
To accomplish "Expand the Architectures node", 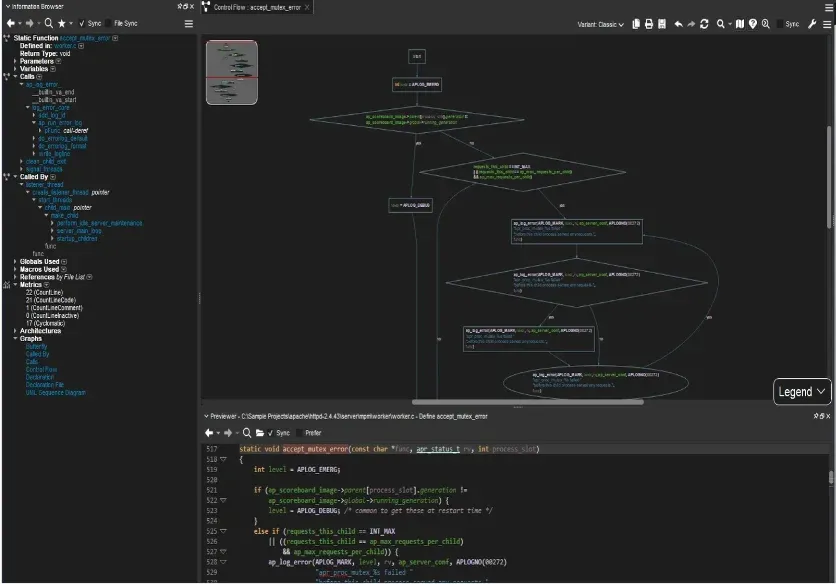I will click(15, 331).
